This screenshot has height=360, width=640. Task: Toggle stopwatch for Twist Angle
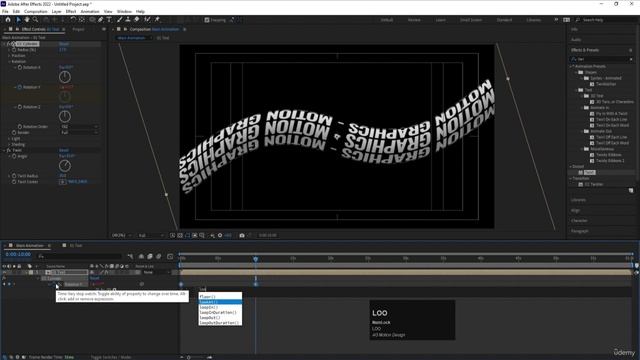(14, 156)
